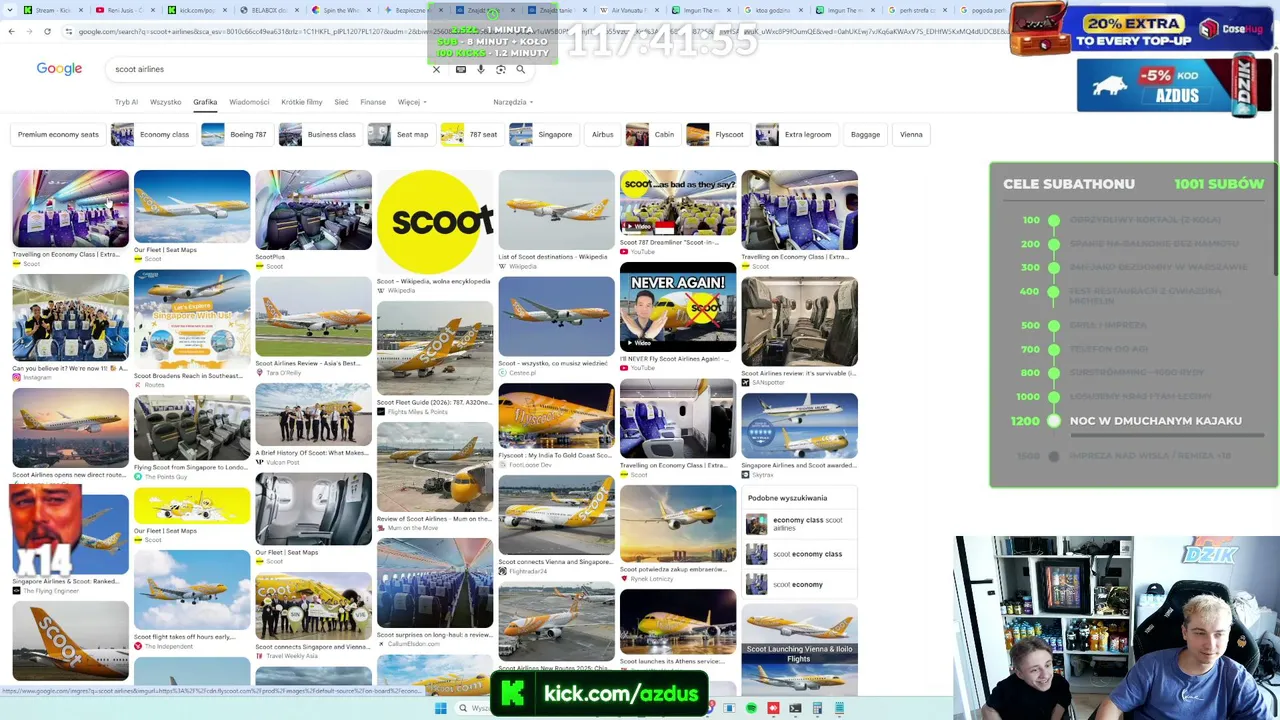Viewport: 1280px width, 720px height.
Task: Open the Notepad icon in the taskbar
Action: [x=839, y=708]
